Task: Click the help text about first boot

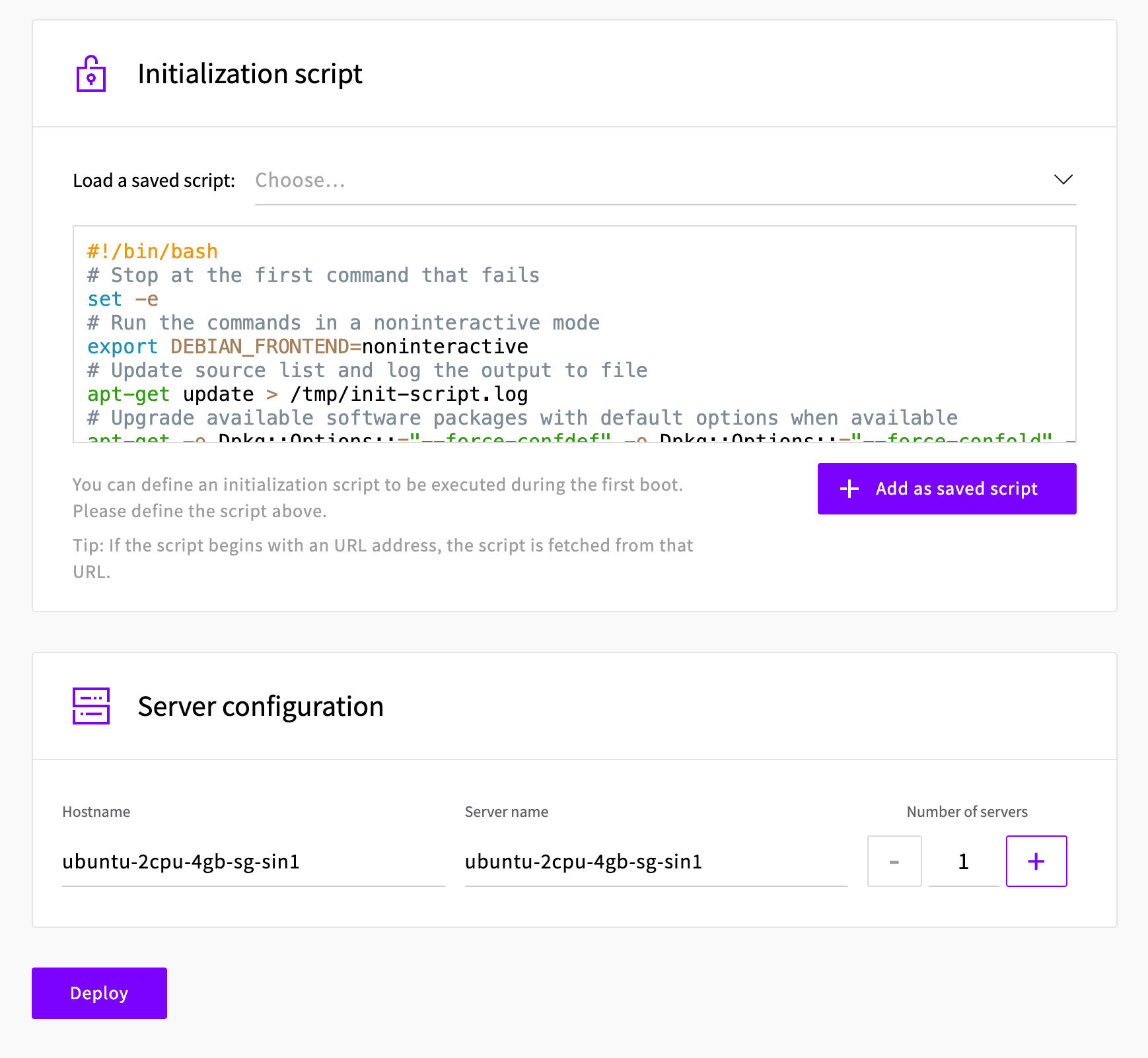Action: tap(378, 498)
